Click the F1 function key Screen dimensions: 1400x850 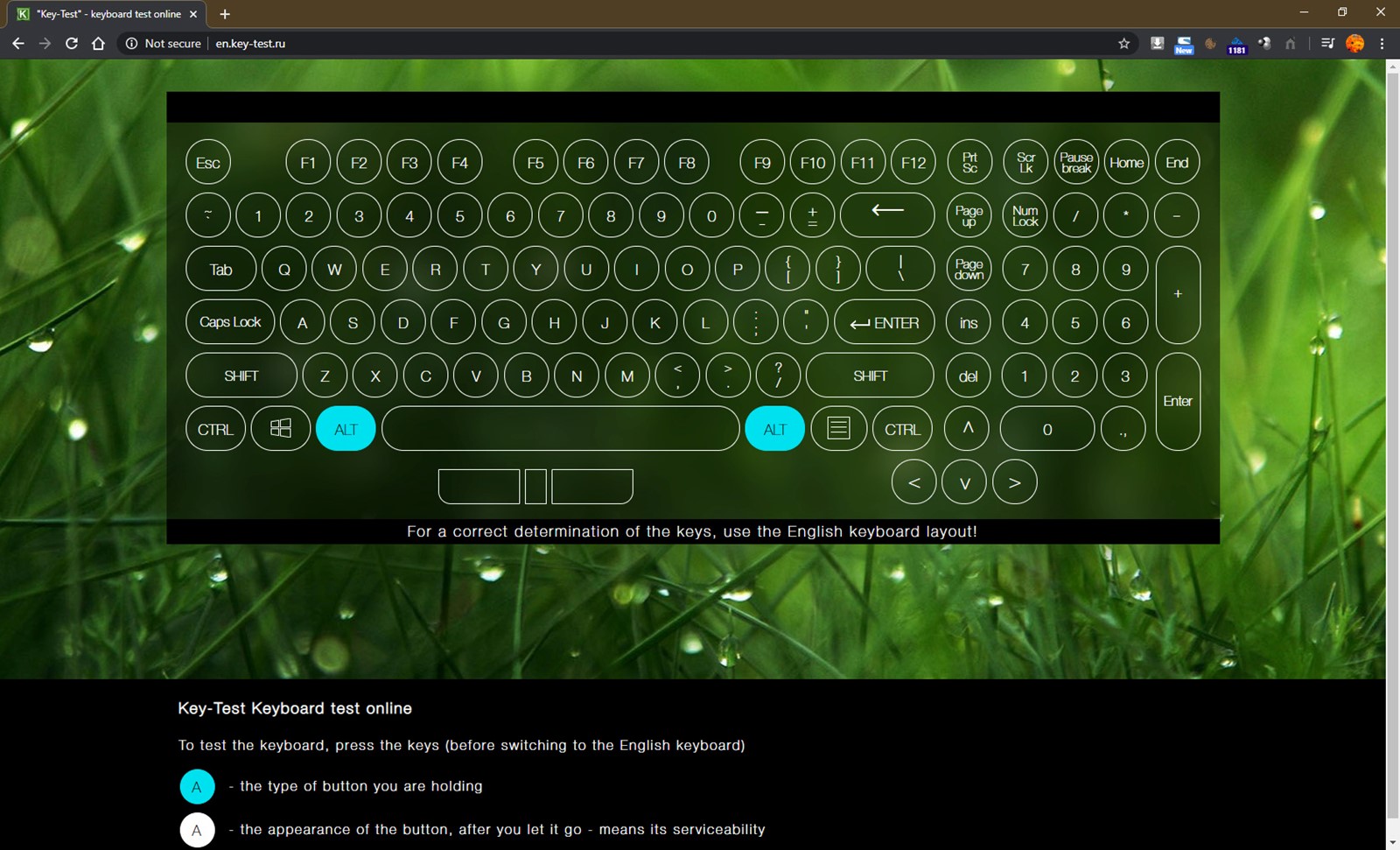308,163
